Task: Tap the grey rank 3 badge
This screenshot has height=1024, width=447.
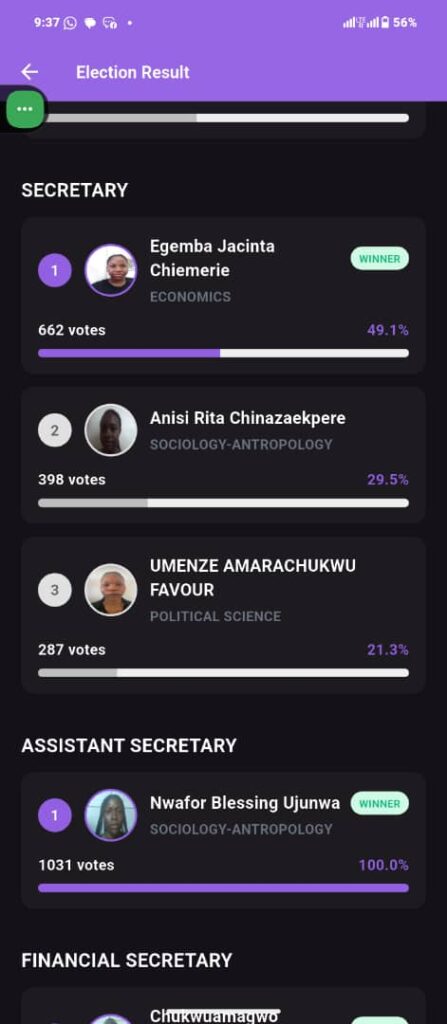Action: pyautogui.click(x=55, y=590)
